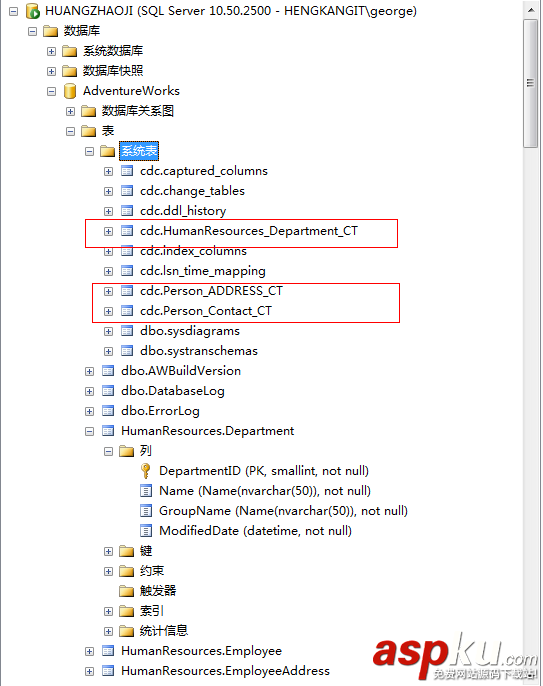Expand the 键 keys folder

[109, 552]
